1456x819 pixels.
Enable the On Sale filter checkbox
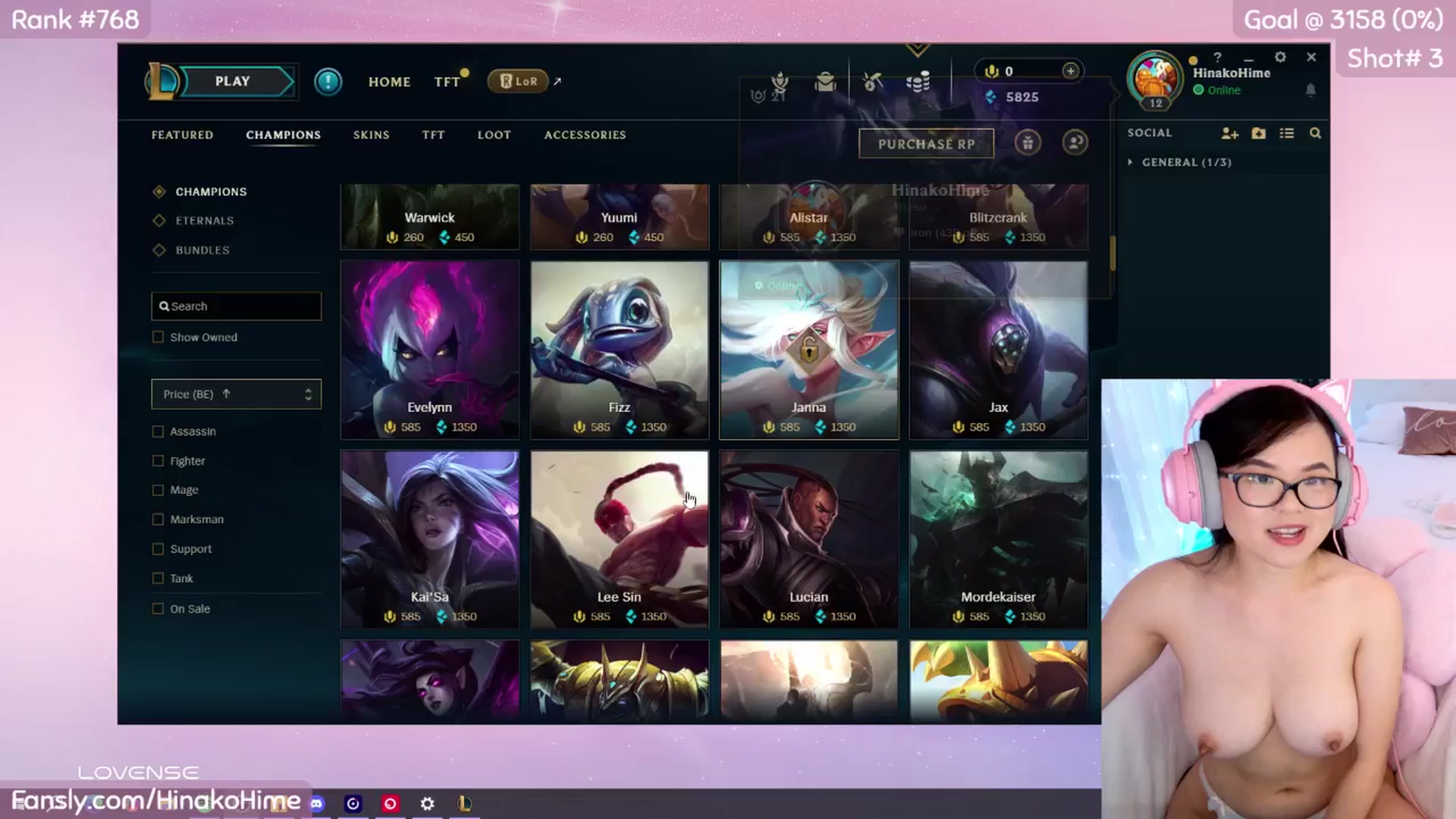[x=158, y=608]
